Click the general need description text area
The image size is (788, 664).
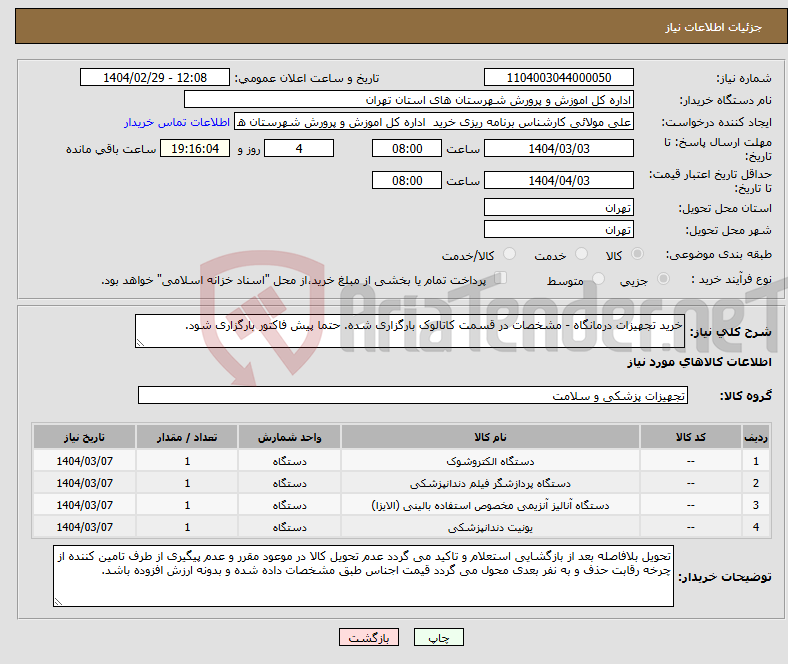pos(410,331)
